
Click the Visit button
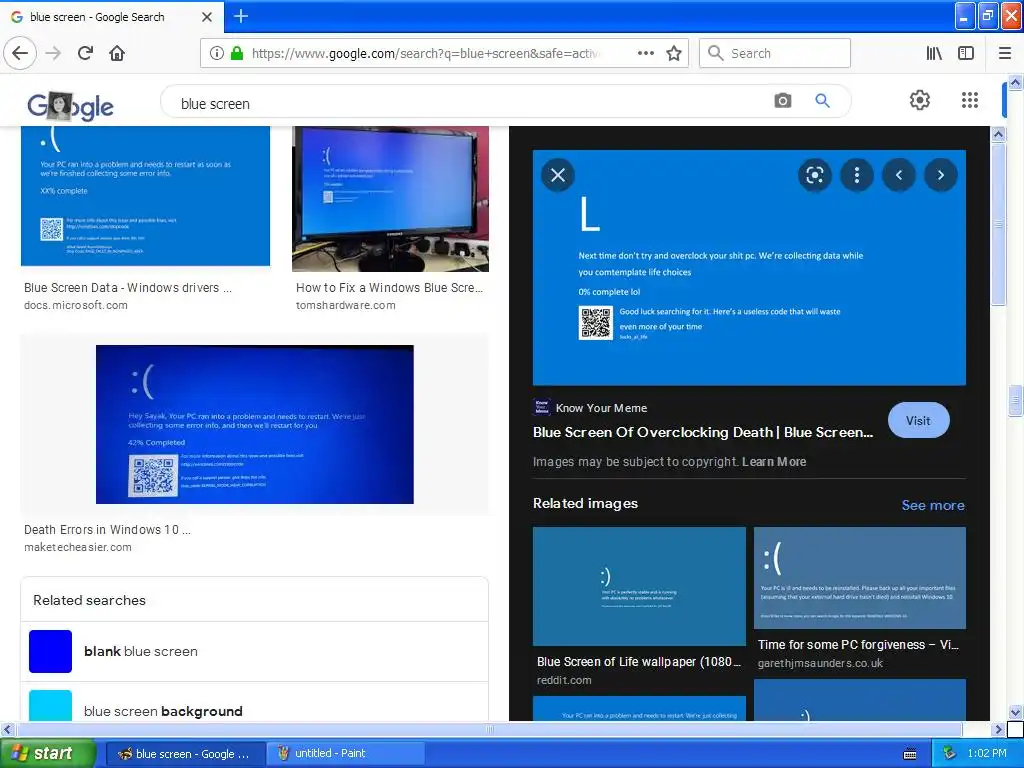(918, 421)
